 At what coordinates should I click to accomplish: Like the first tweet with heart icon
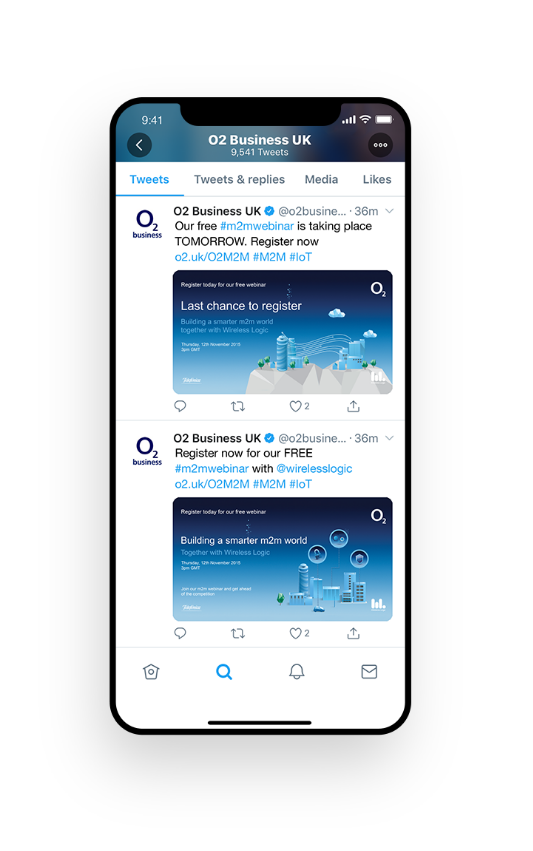coord(295,406)
